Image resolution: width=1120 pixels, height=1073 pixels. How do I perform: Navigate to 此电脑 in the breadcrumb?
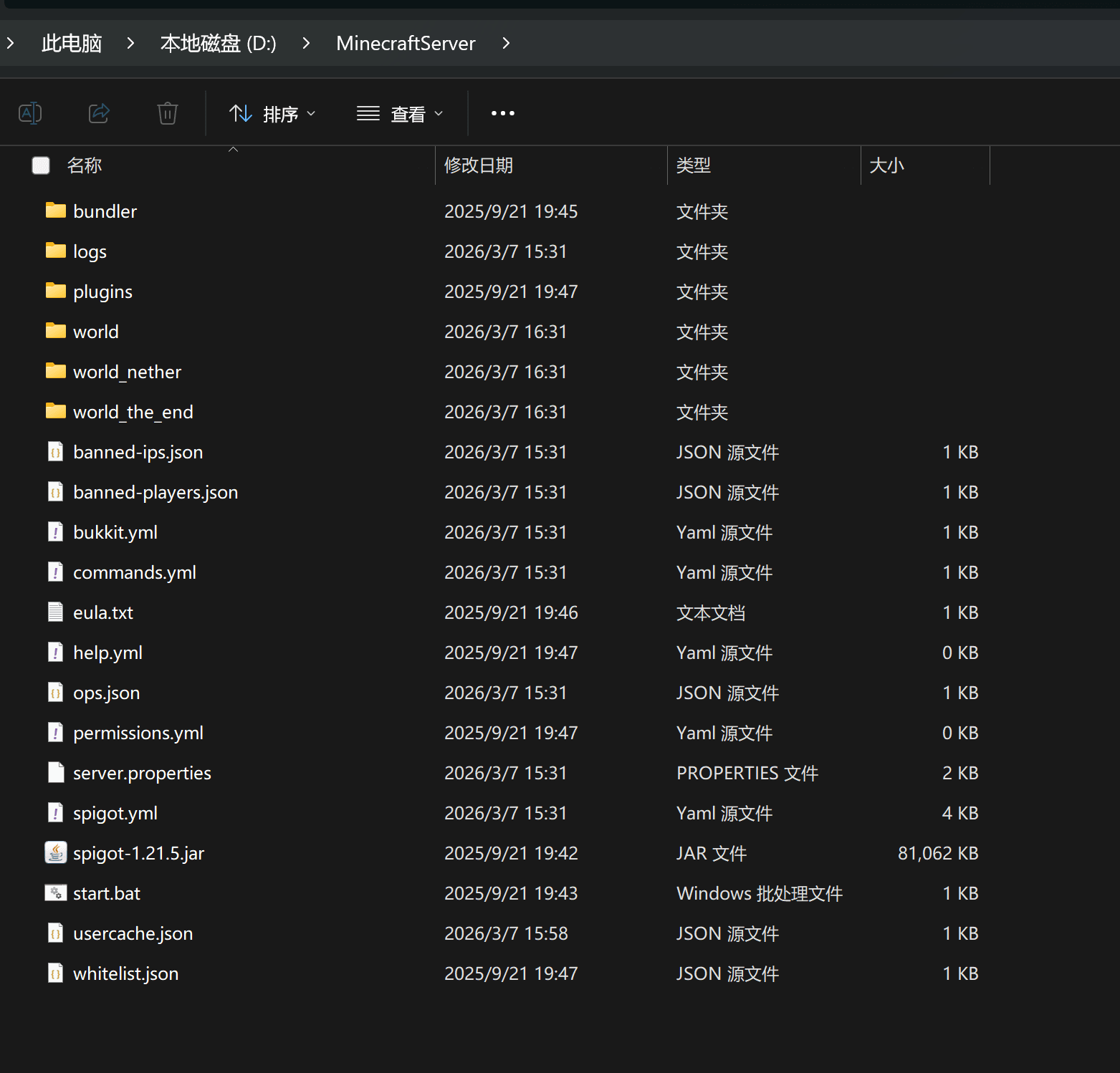coord(72,44)
